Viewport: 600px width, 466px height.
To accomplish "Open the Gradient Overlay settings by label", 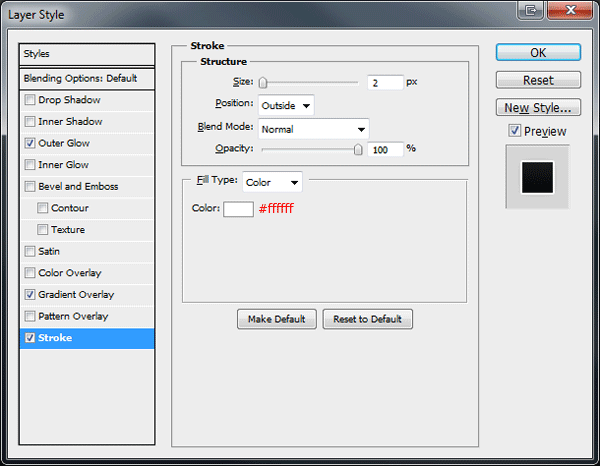I will pyautogui.click(x=76, y=295).
